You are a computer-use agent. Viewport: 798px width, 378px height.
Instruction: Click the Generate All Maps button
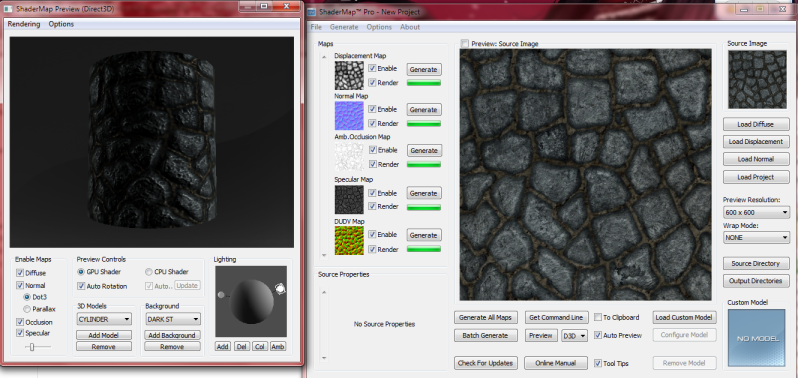point(486,317)
